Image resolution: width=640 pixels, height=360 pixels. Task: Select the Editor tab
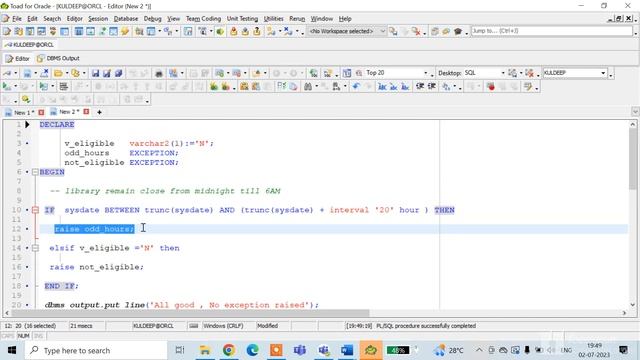coord(18,58)
